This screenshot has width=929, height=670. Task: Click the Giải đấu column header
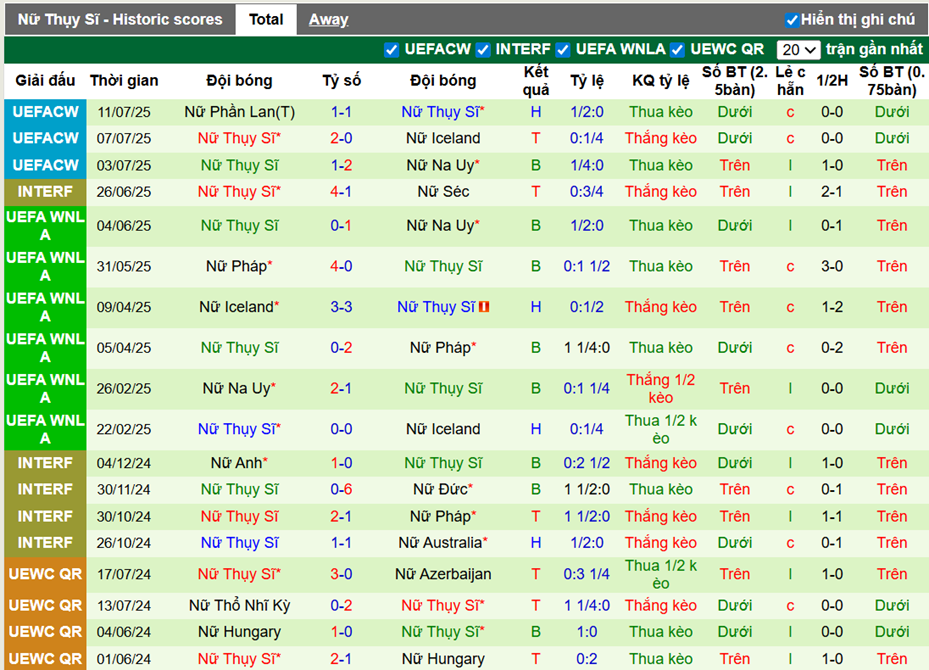[x=45, y=81]
